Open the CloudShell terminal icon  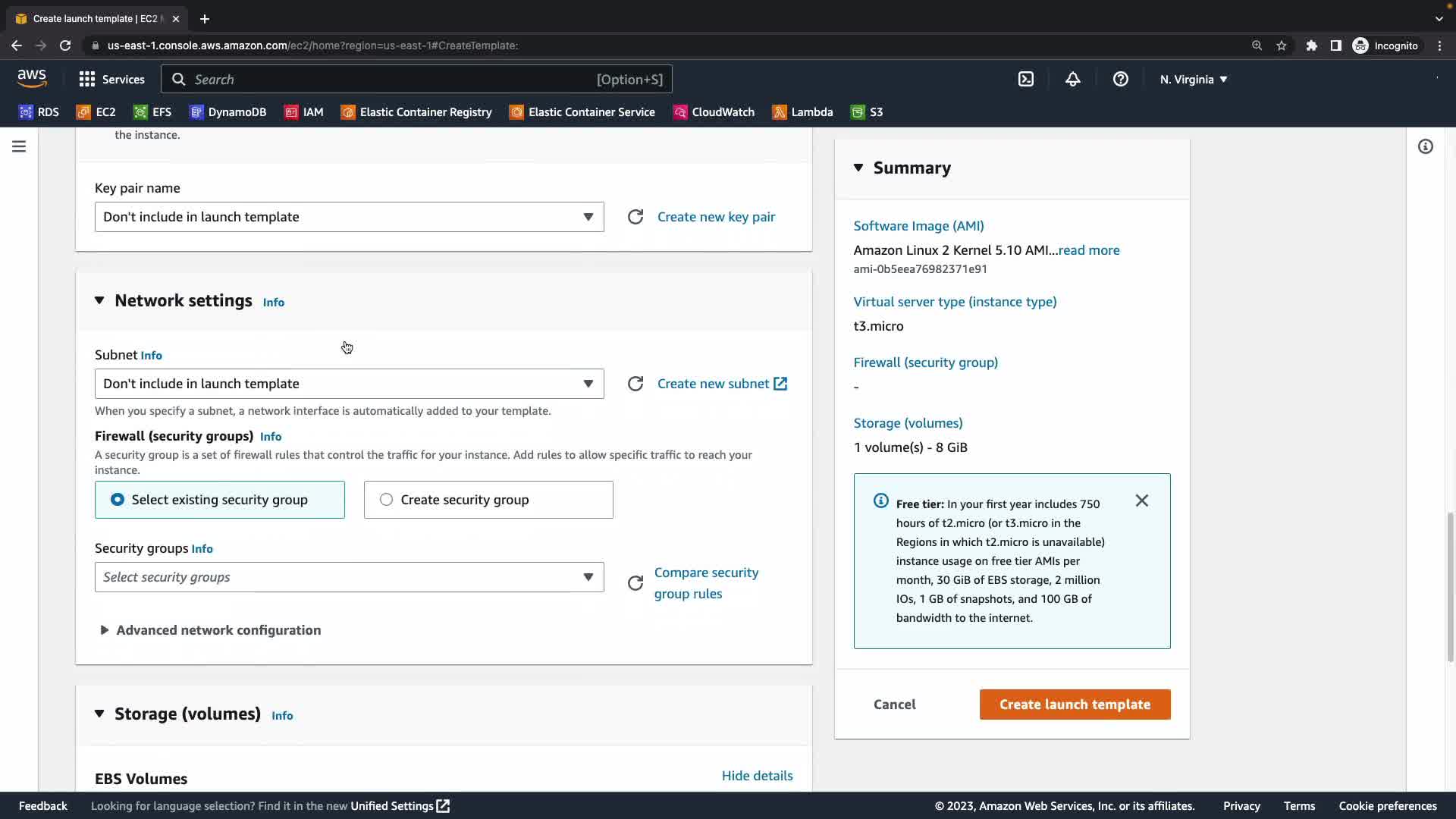click(x=1025, y=79)
